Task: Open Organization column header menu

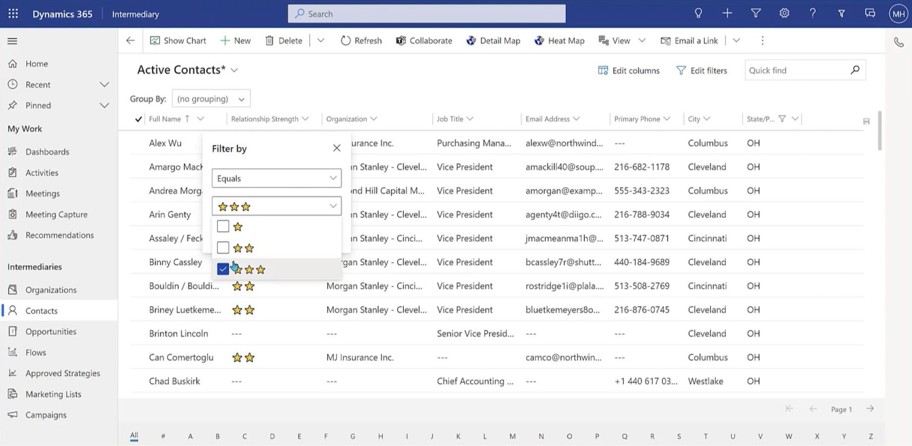Action: pyautogui.click(x=373, y=119)
